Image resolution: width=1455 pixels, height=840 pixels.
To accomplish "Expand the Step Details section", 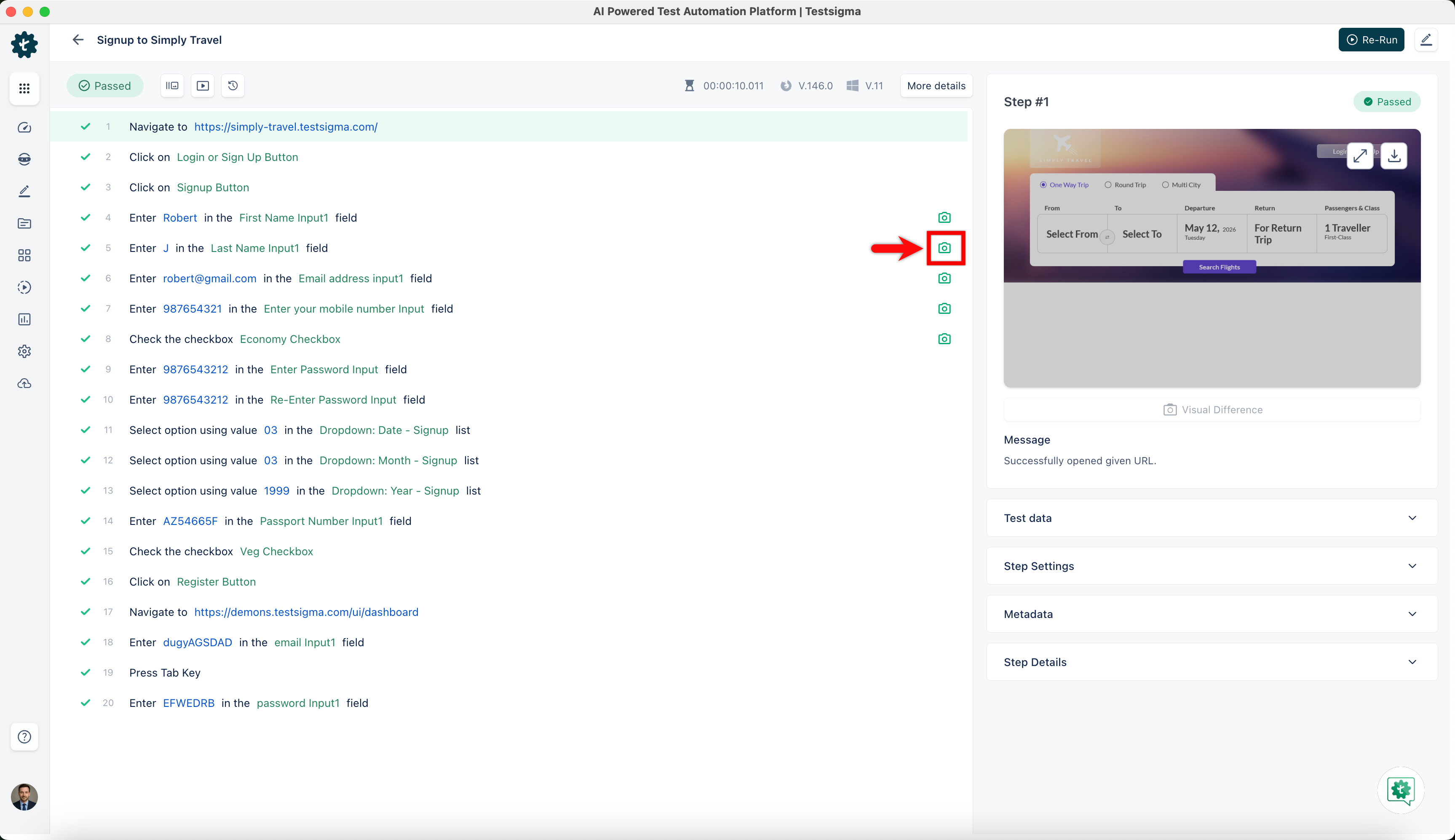I will (1212, 662).
